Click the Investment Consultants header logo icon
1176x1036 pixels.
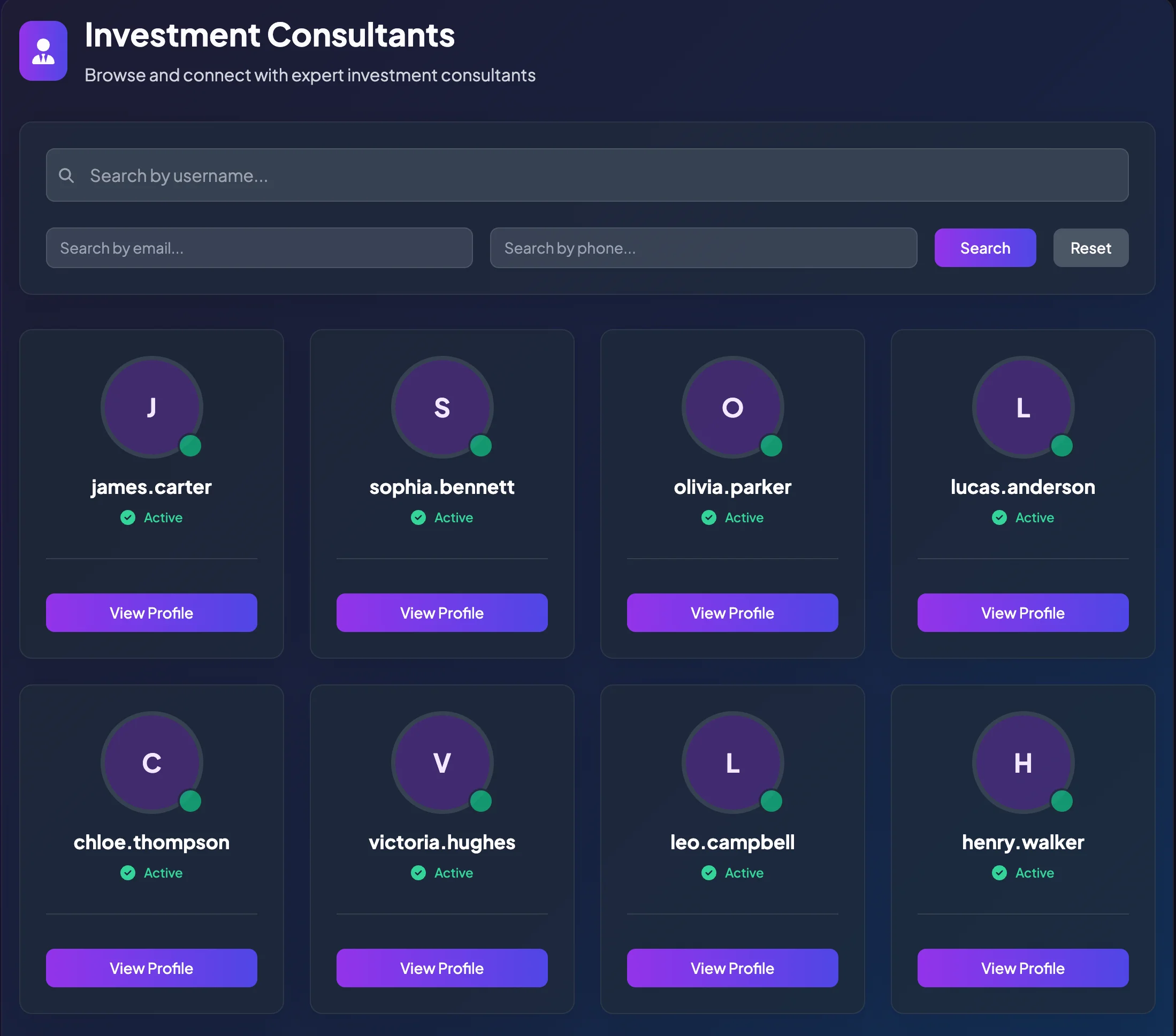43,51
